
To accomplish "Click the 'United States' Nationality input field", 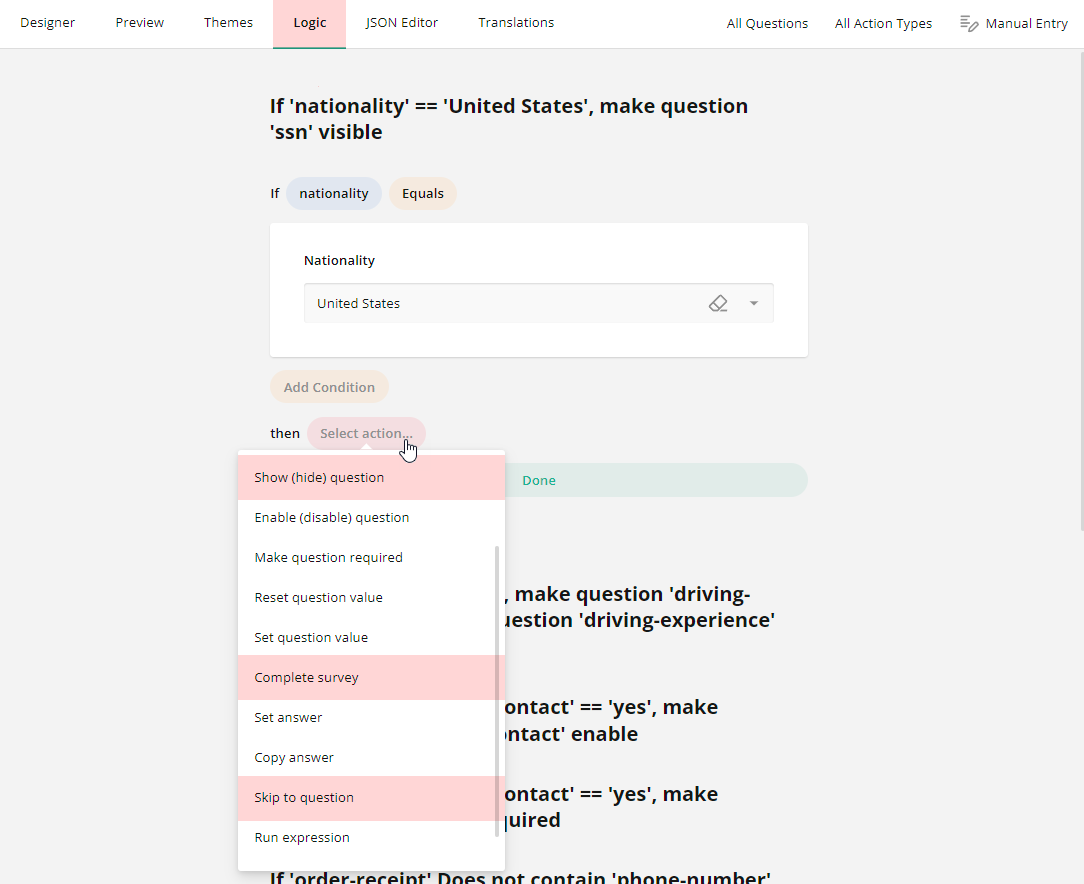I will click(500, 303).
